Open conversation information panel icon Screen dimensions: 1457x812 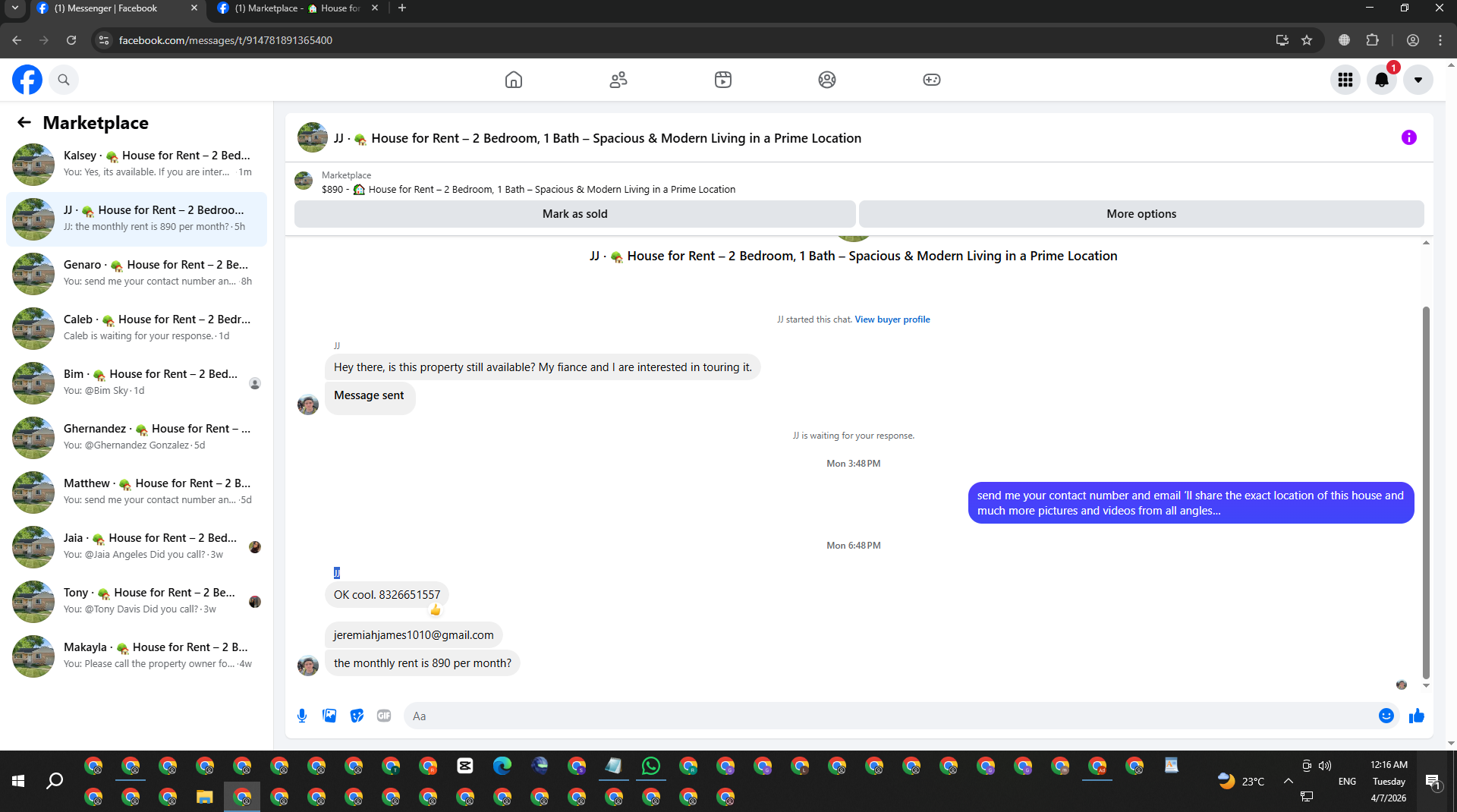(1409, 137)
